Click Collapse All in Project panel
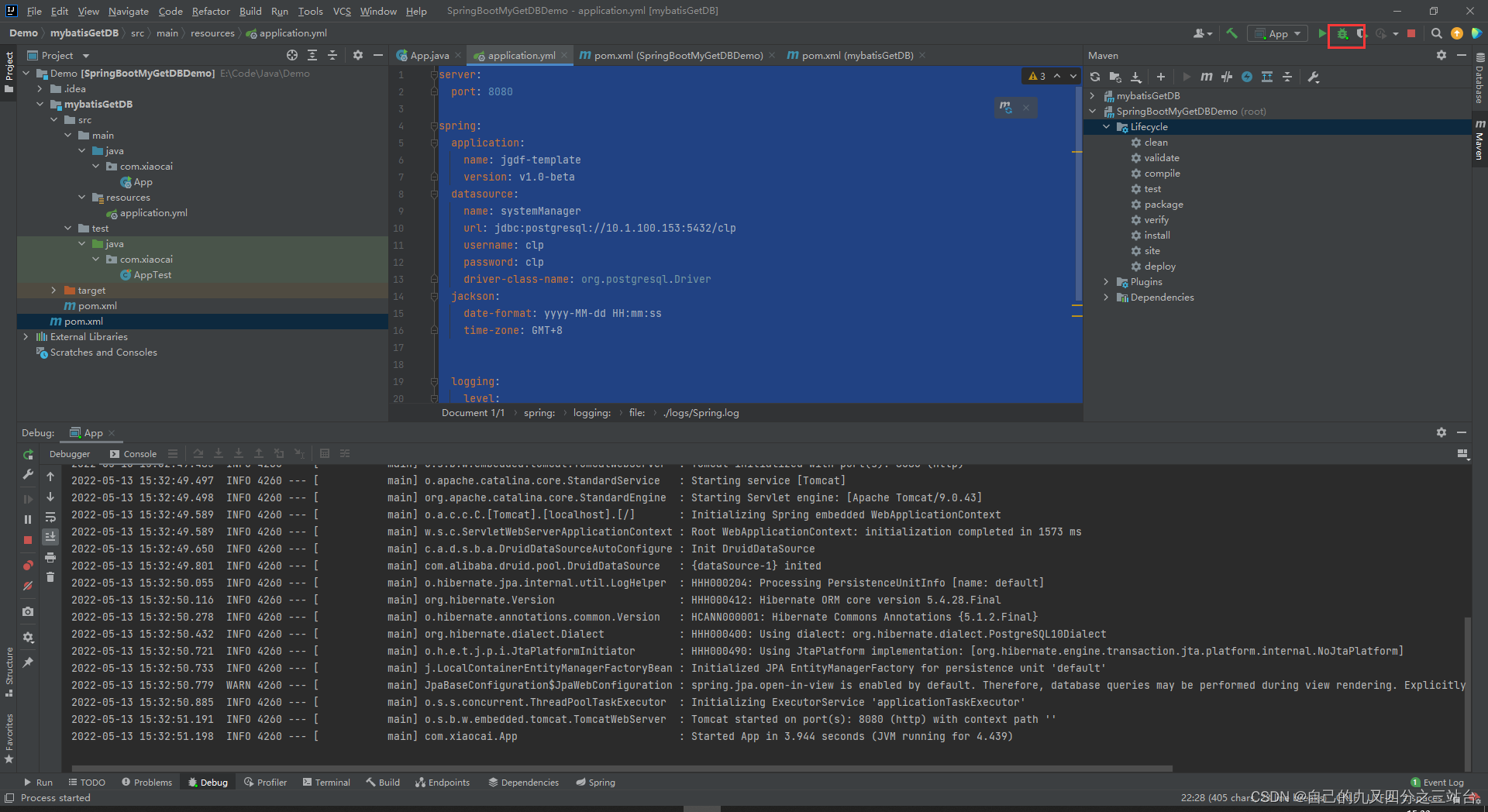The width and height of the screenshot is (1488, 812). tap(332, 55)
